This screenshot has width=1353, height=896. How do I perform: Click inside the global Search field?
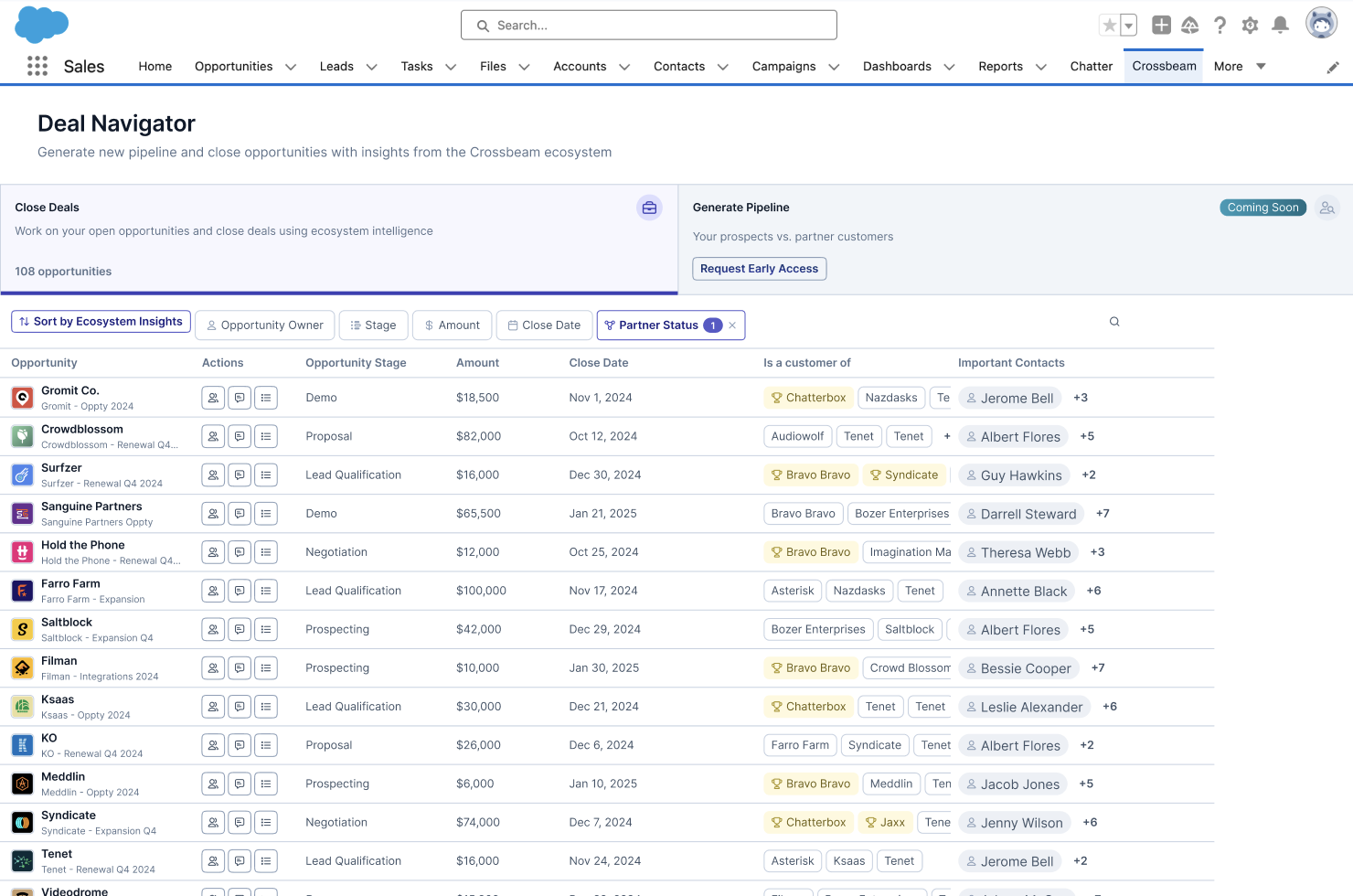[649, 26]
